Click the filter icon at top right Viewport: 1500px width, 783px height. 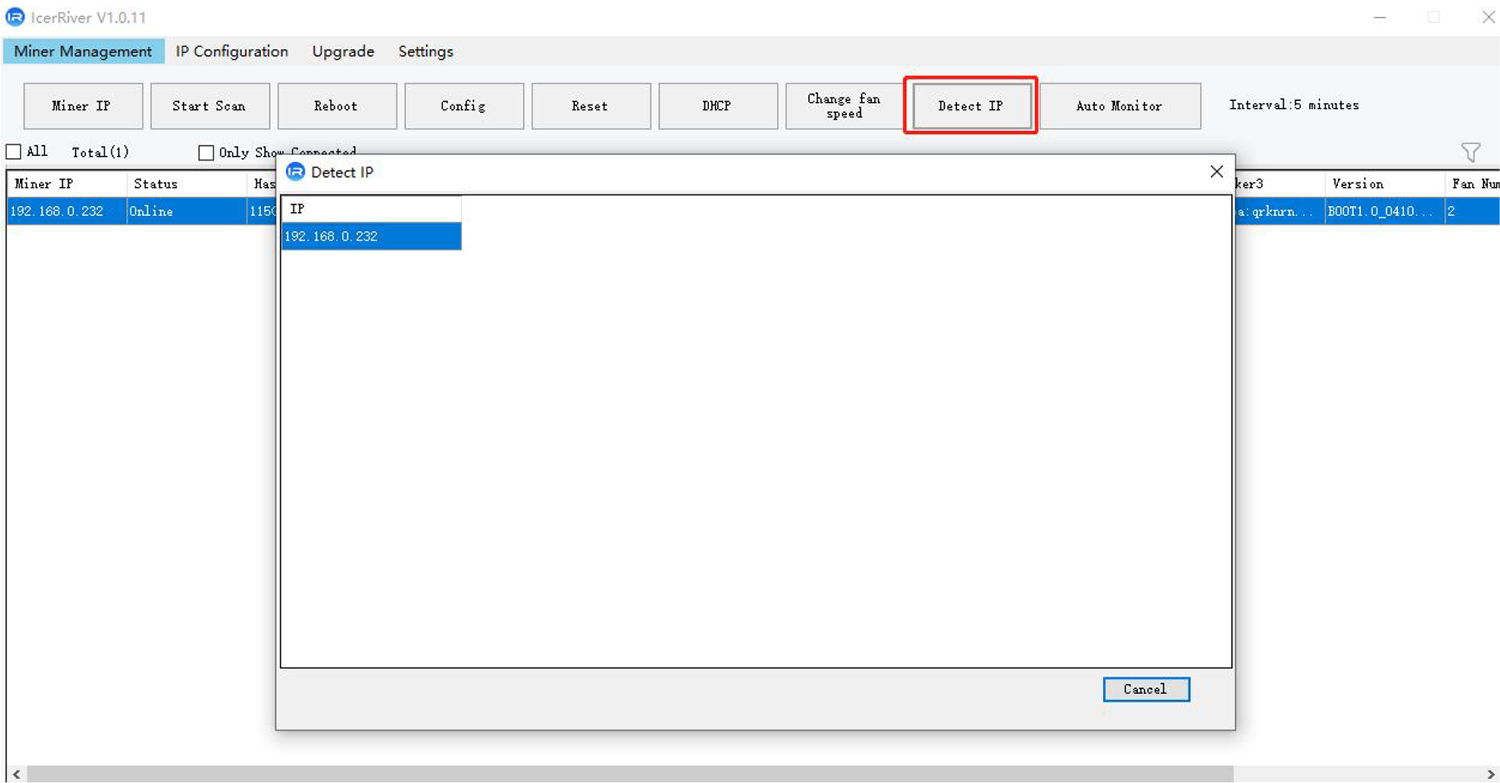point(1471,151)
